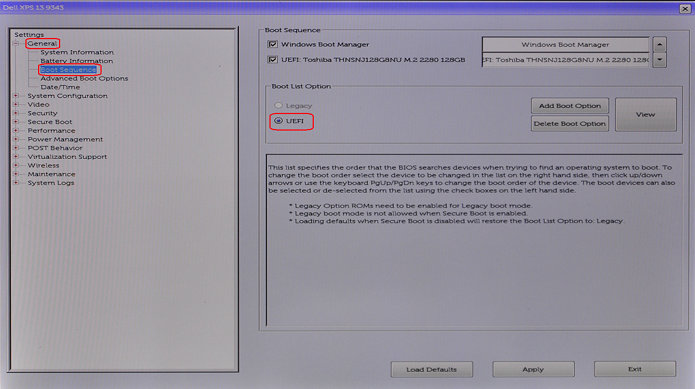Expand the POST Behavior node
695x389 pixels.
(16, 148)
